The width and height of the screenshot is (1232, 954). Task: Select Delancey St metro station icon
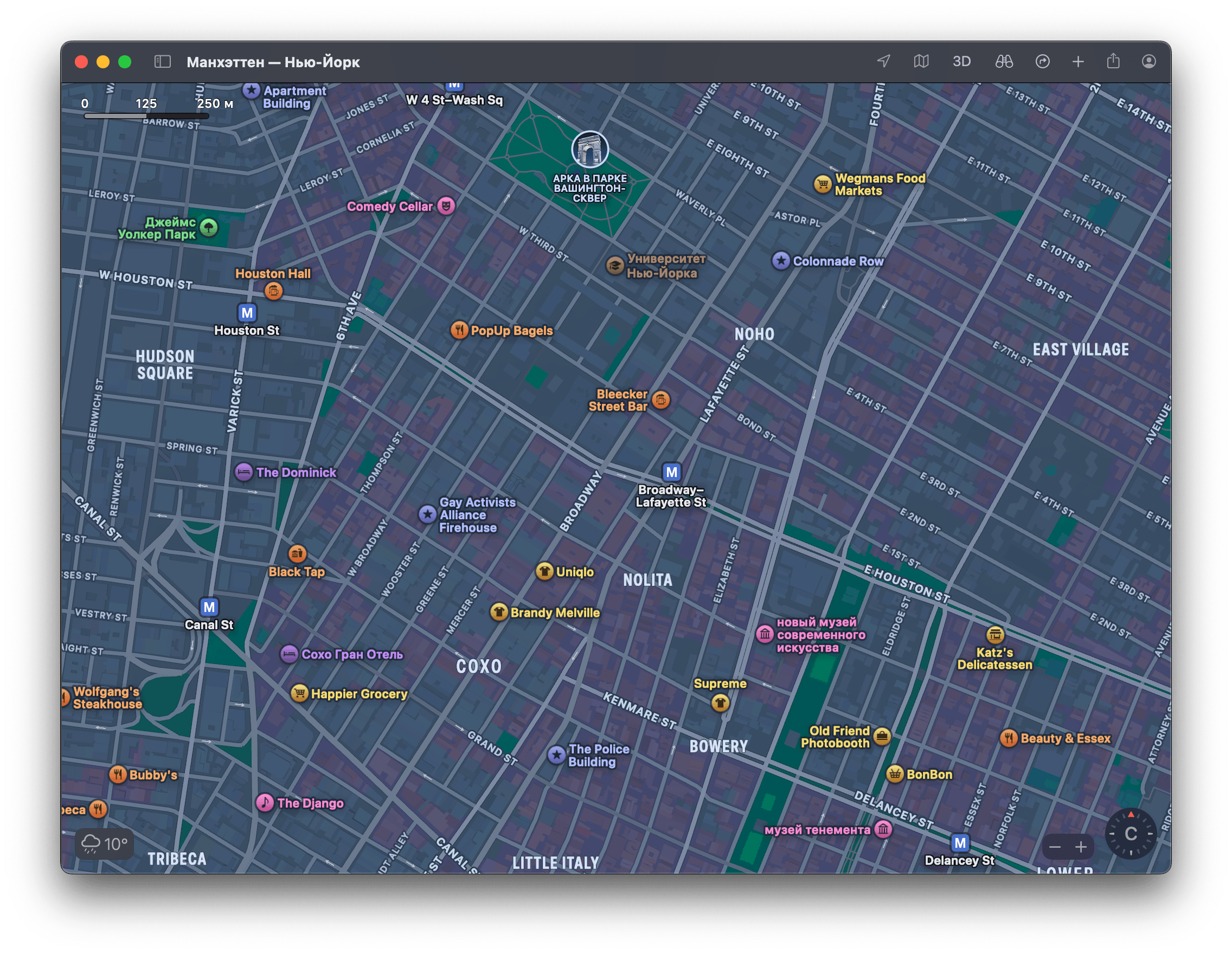pyautogui.click(x=960, y=843)
